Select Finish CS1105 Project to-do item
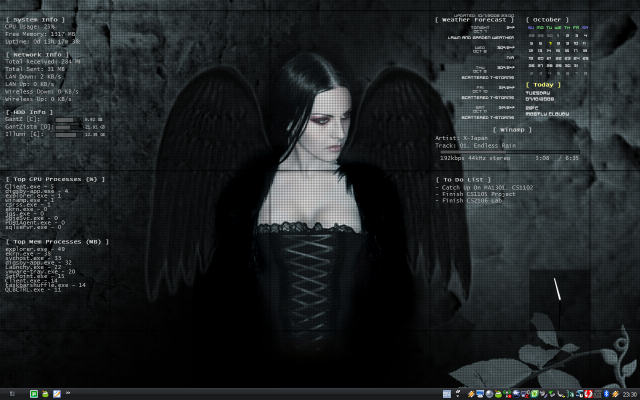This screenshot has width=640, height=400. pos(475,194)
